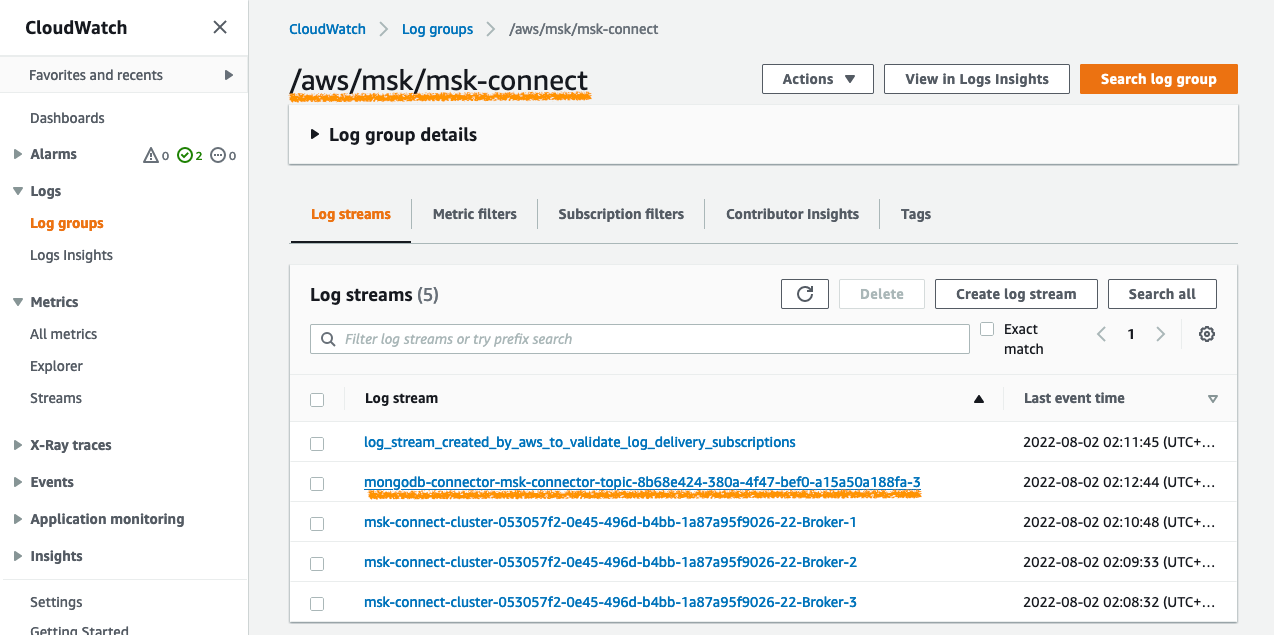
Task: Toggle the select-all log streams checkbox
Action: (317, 400)
